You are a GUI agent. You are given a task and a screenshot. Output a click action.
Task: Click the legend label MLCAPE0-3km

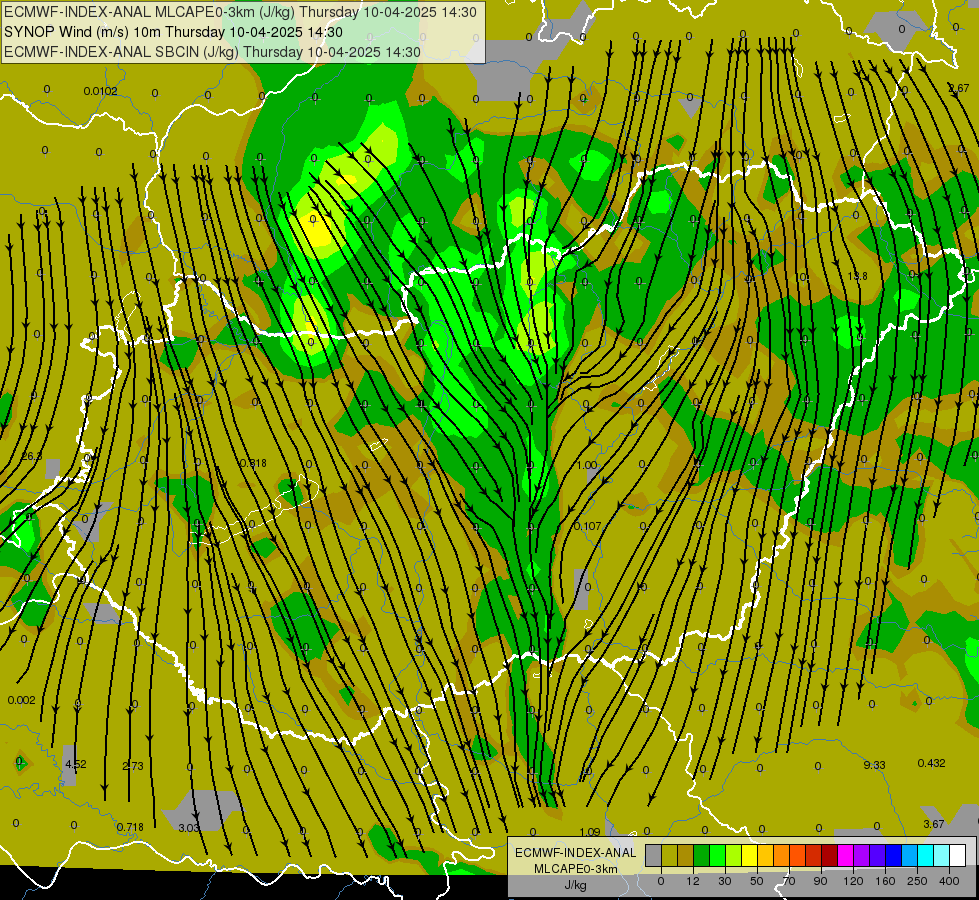click(x=576, y=869)
